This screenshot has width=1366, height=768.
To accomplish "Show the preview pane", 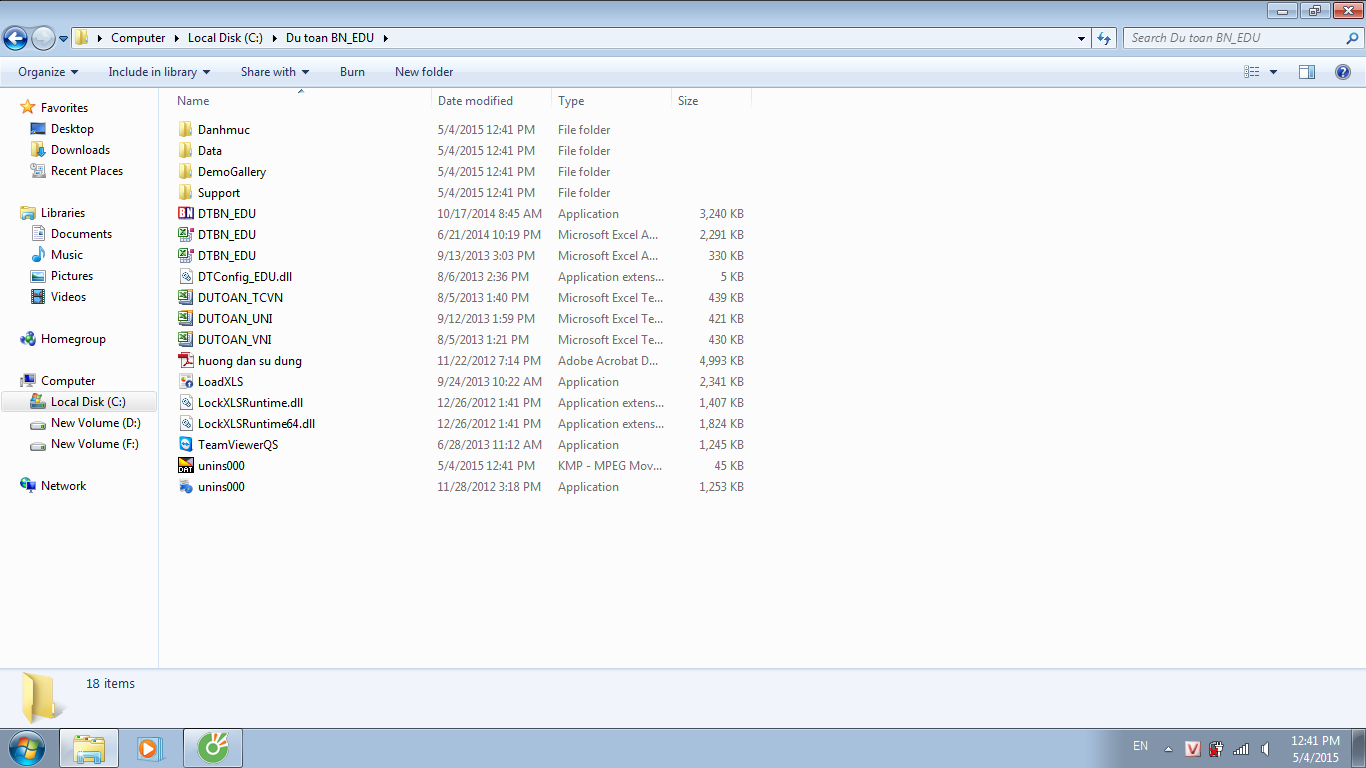I will point(1306,72).
